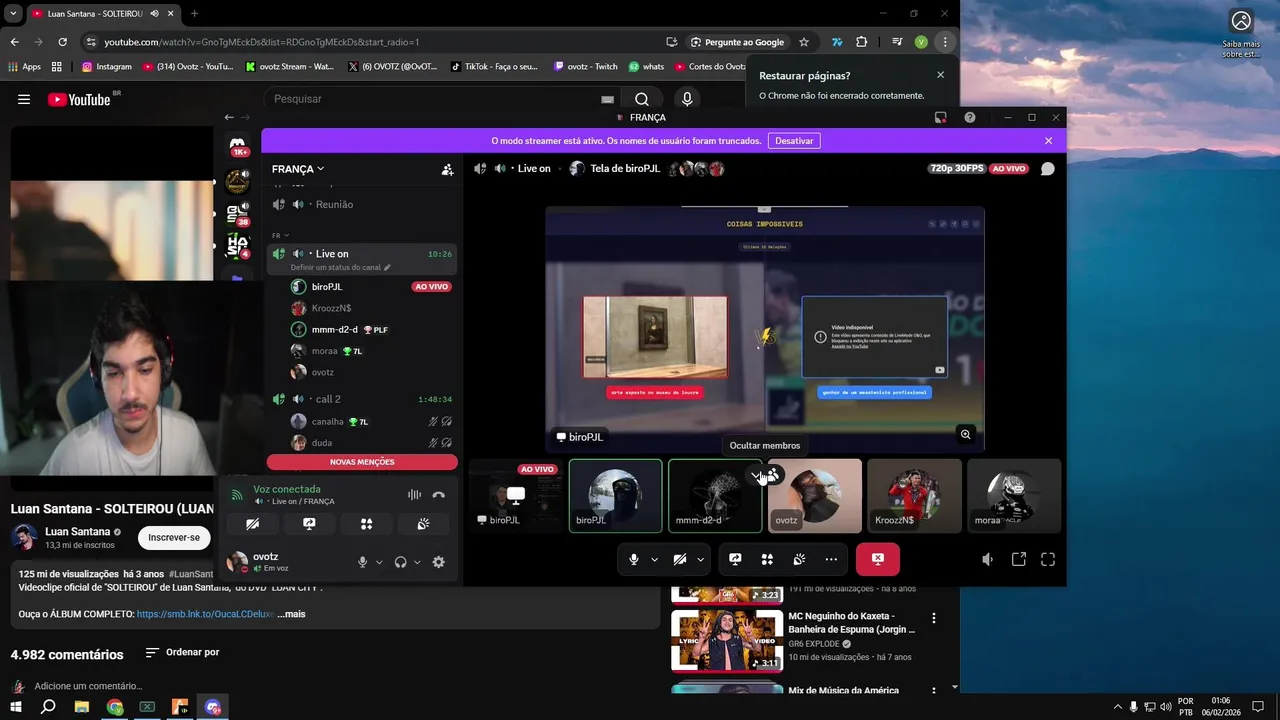
Task: Open the Discord inbox icon in title bar
Action: tap(941, 117)
